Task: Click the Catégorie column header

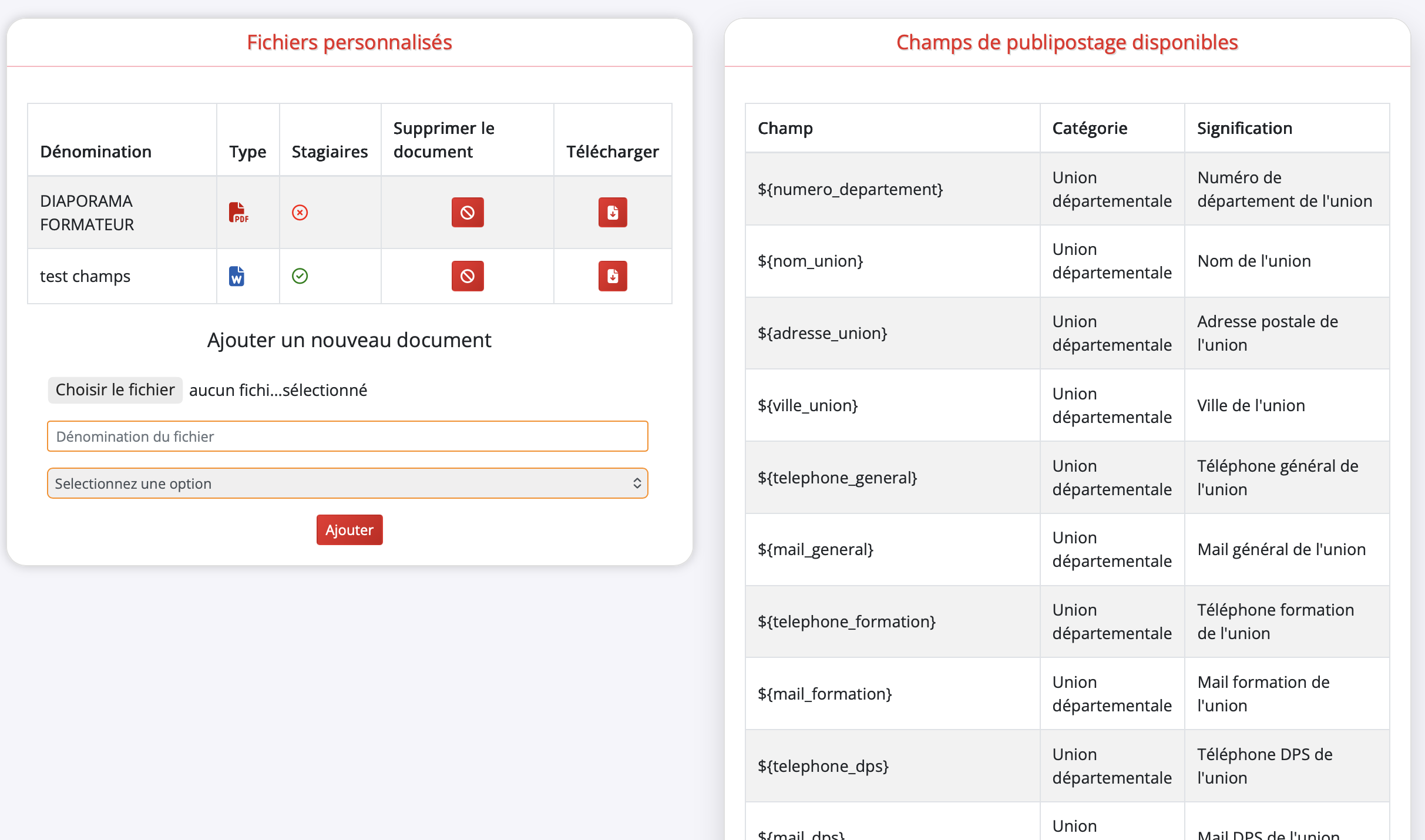Action: tap(1090, 128)
